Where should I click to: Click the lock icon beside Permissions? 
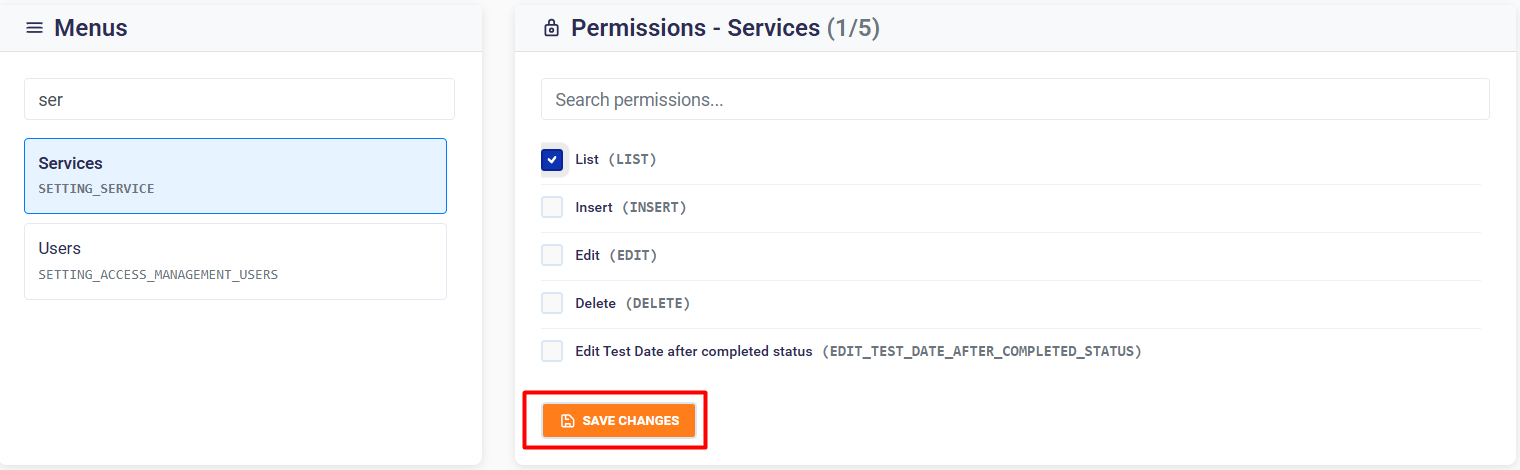(x=551, y=29)
